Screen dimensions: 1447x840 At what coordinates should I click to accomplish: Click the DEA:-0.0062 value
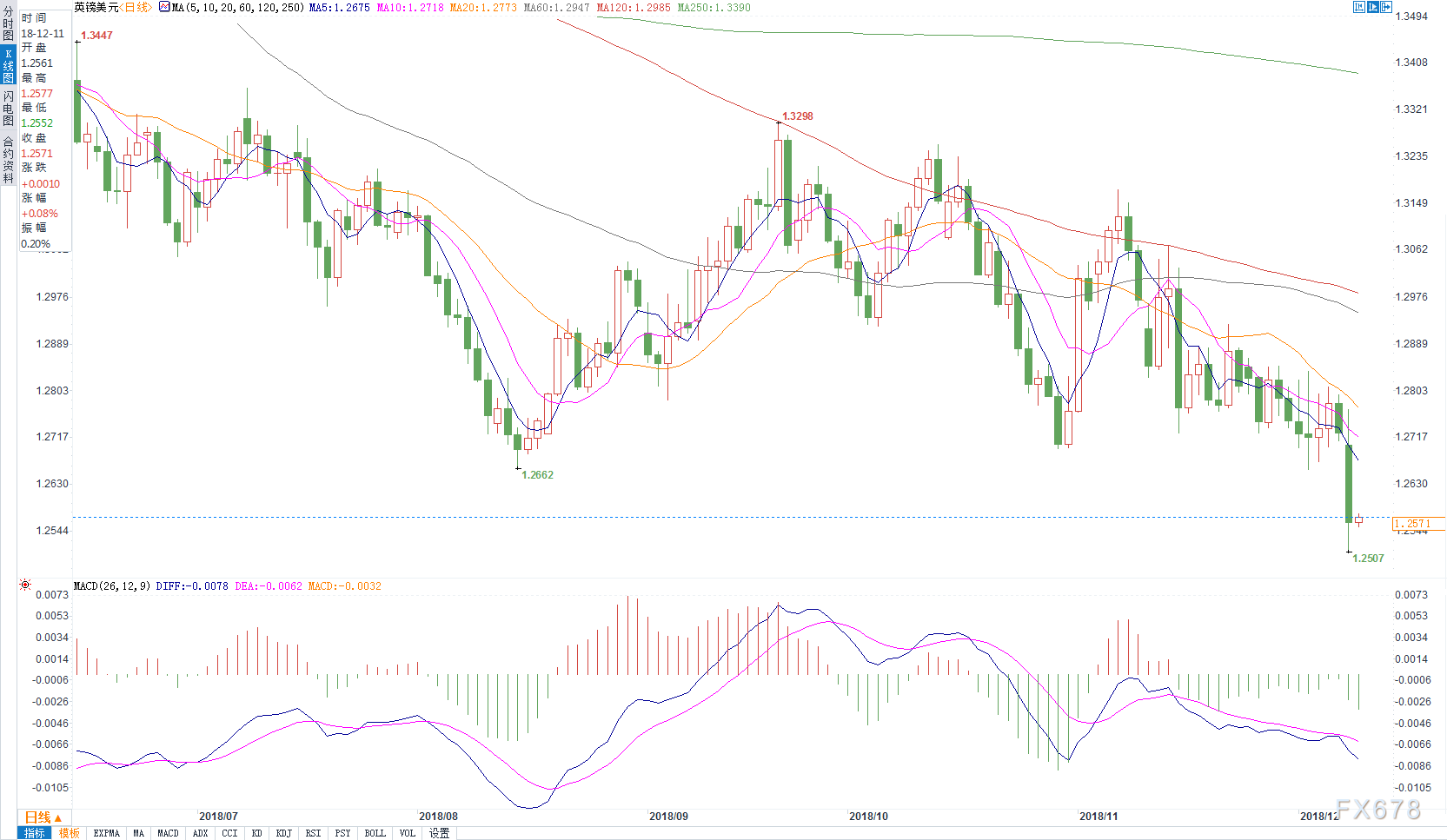pyautogui.click(x=269, y=586)
